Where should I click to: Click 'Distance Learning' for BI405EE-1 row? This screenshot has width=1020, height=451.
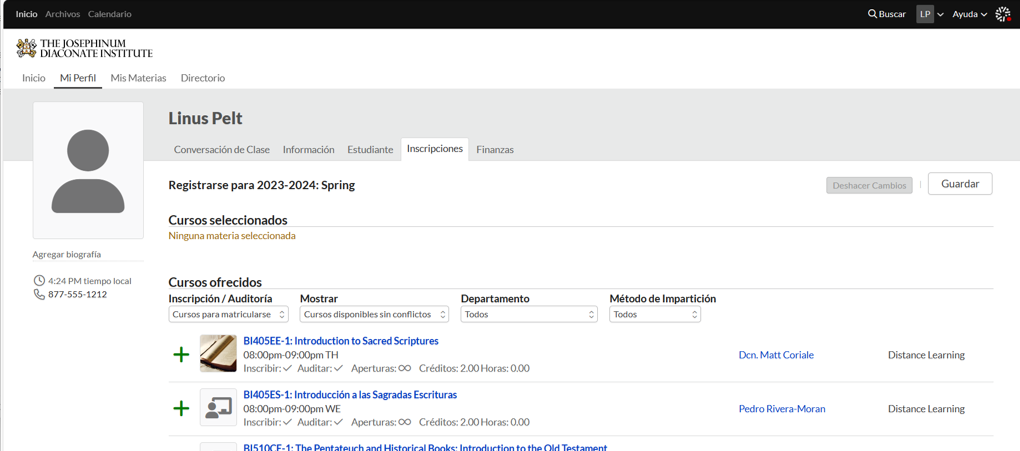(926, 355)
